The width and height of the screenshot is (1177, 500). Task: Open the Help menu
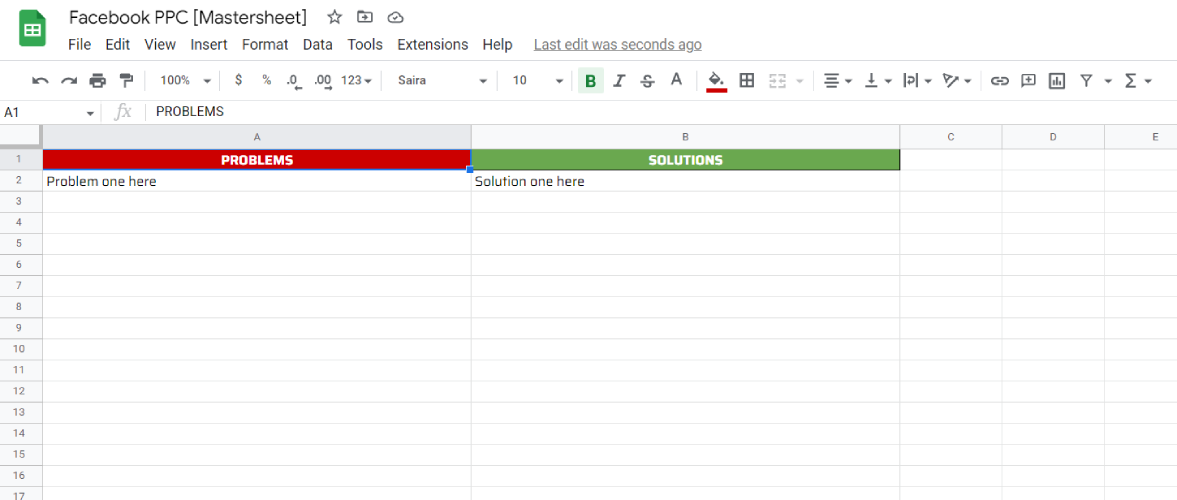pos(498,45)
